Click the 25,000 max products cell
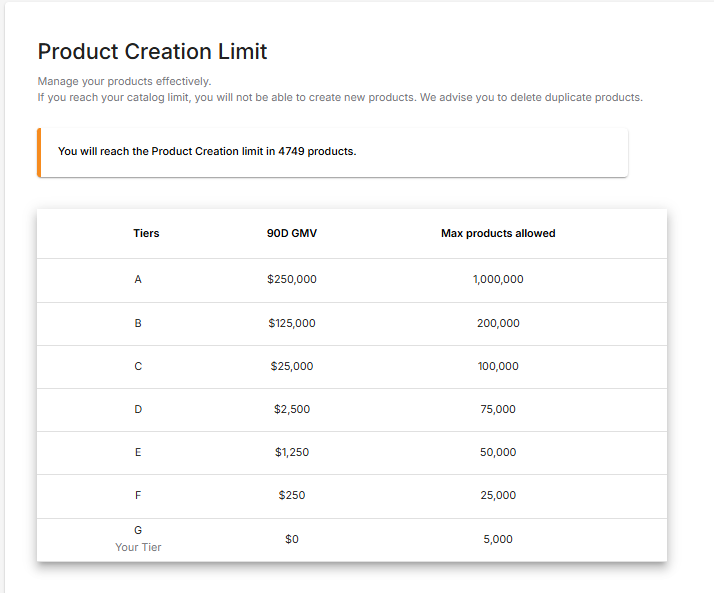This screenshot has height=593, width=714. (x=498, y=495)
